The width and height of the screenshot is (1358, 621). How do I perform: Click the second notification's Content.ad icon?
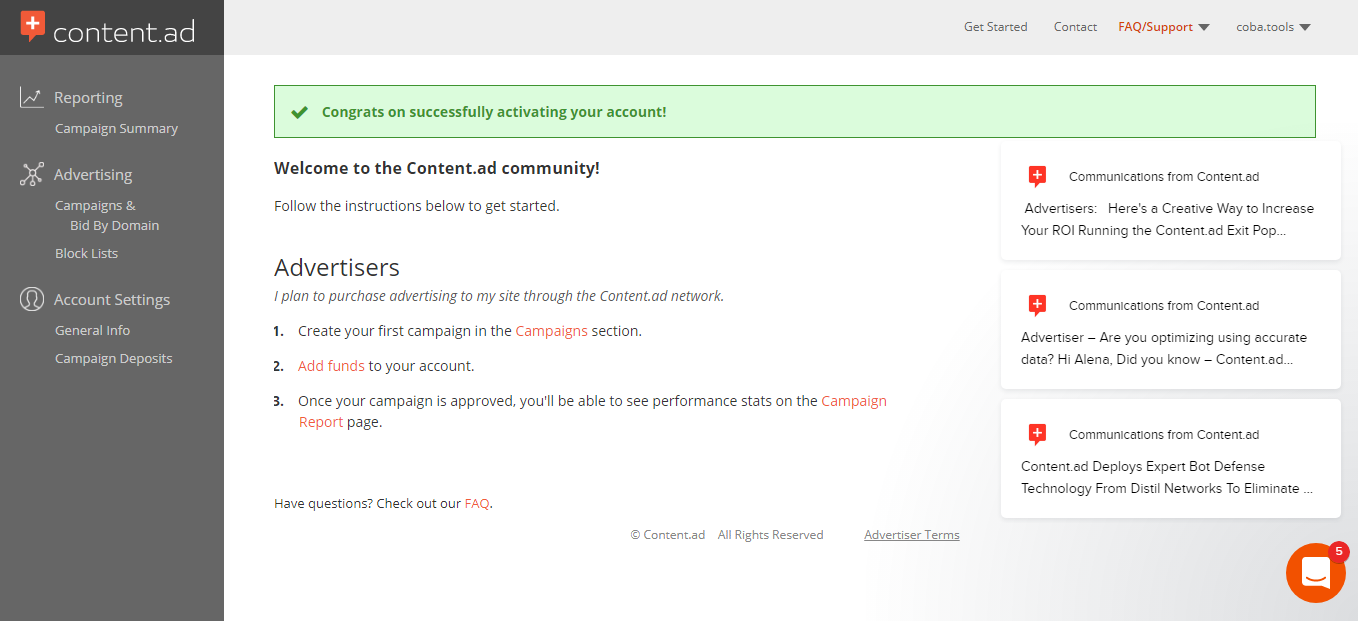click(x=1037, y=306)
